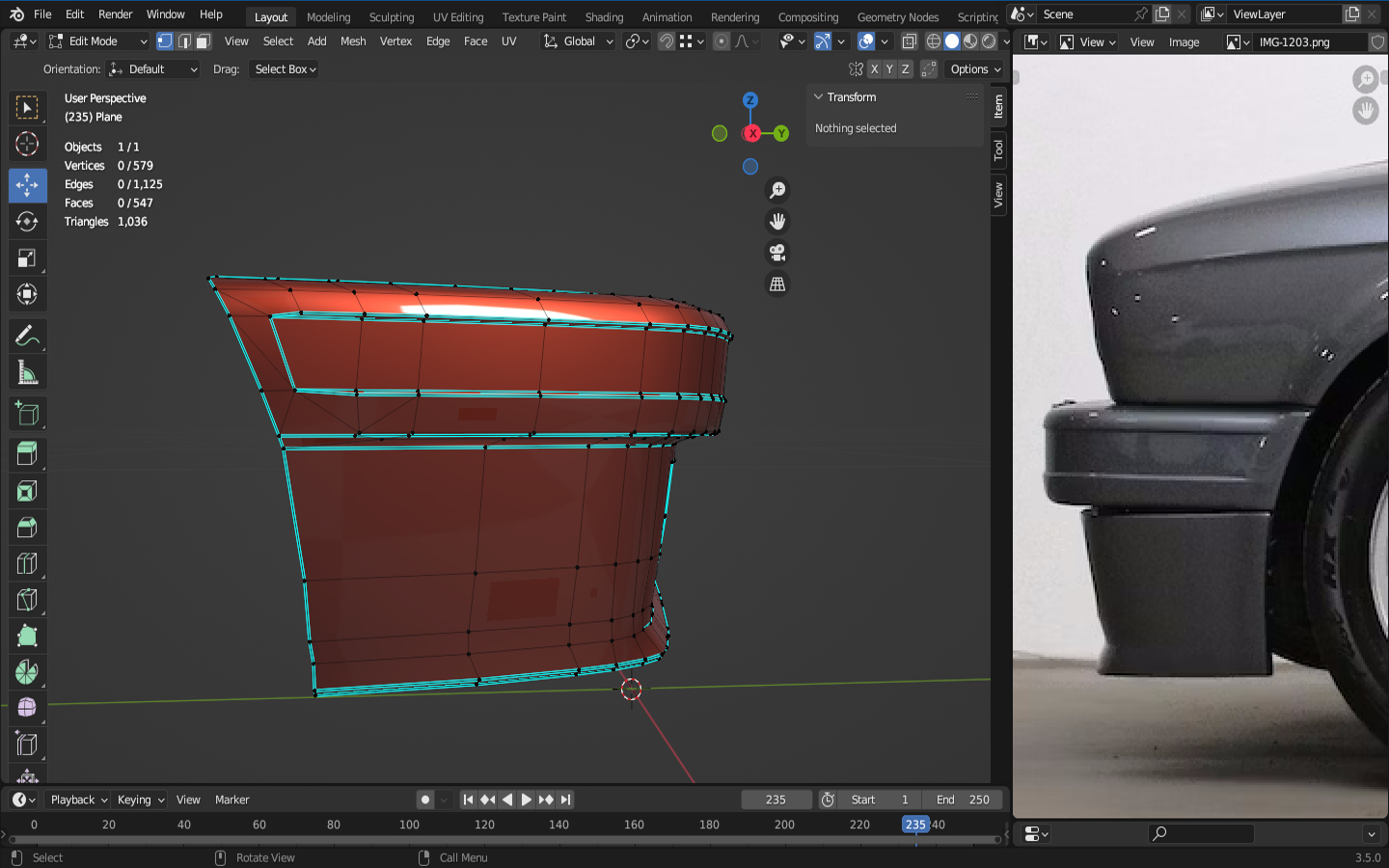Open the Options popover button
The height and width of the screenshot is (868, 1389).
(974, 69)
